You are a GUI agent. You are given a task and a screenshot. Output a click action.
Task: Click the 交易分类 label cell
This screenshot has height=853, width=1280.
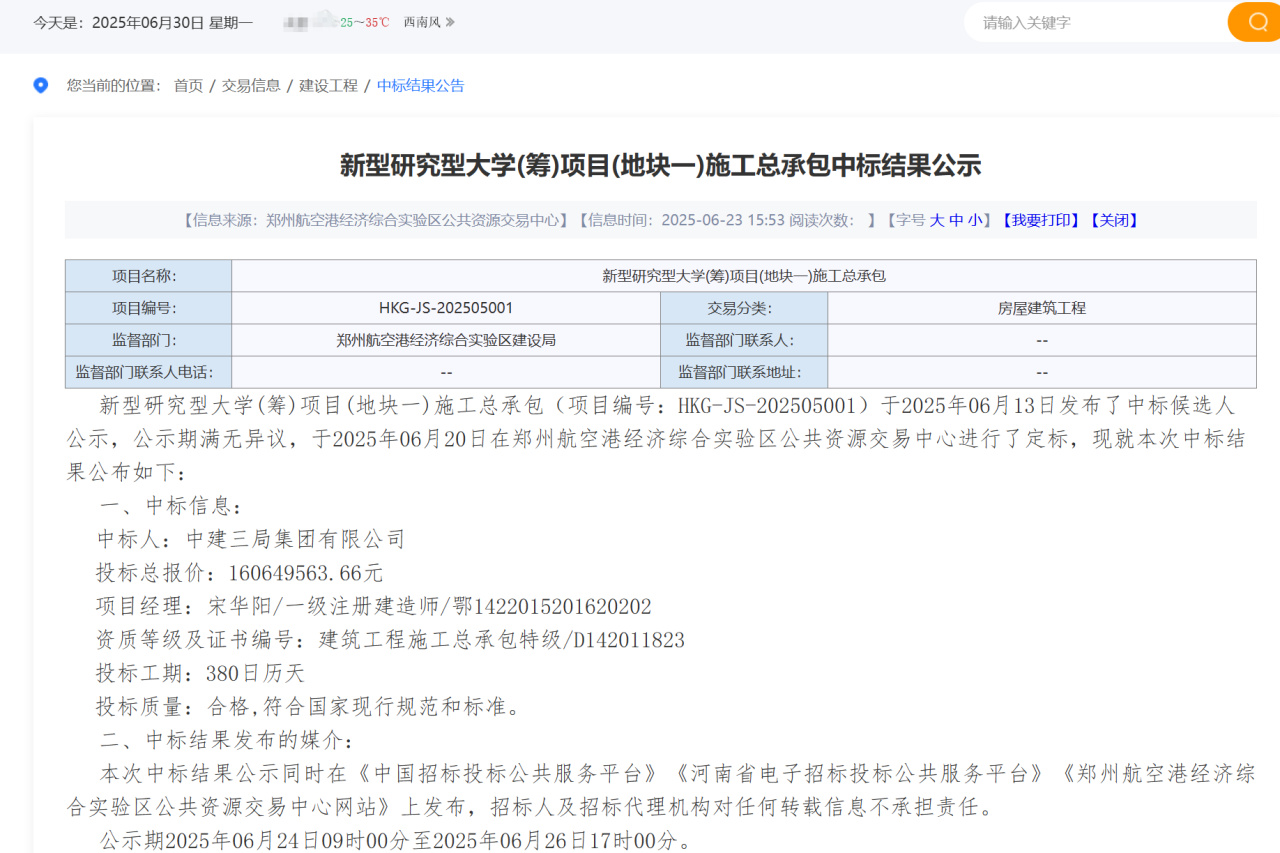(x=744, y=308)
